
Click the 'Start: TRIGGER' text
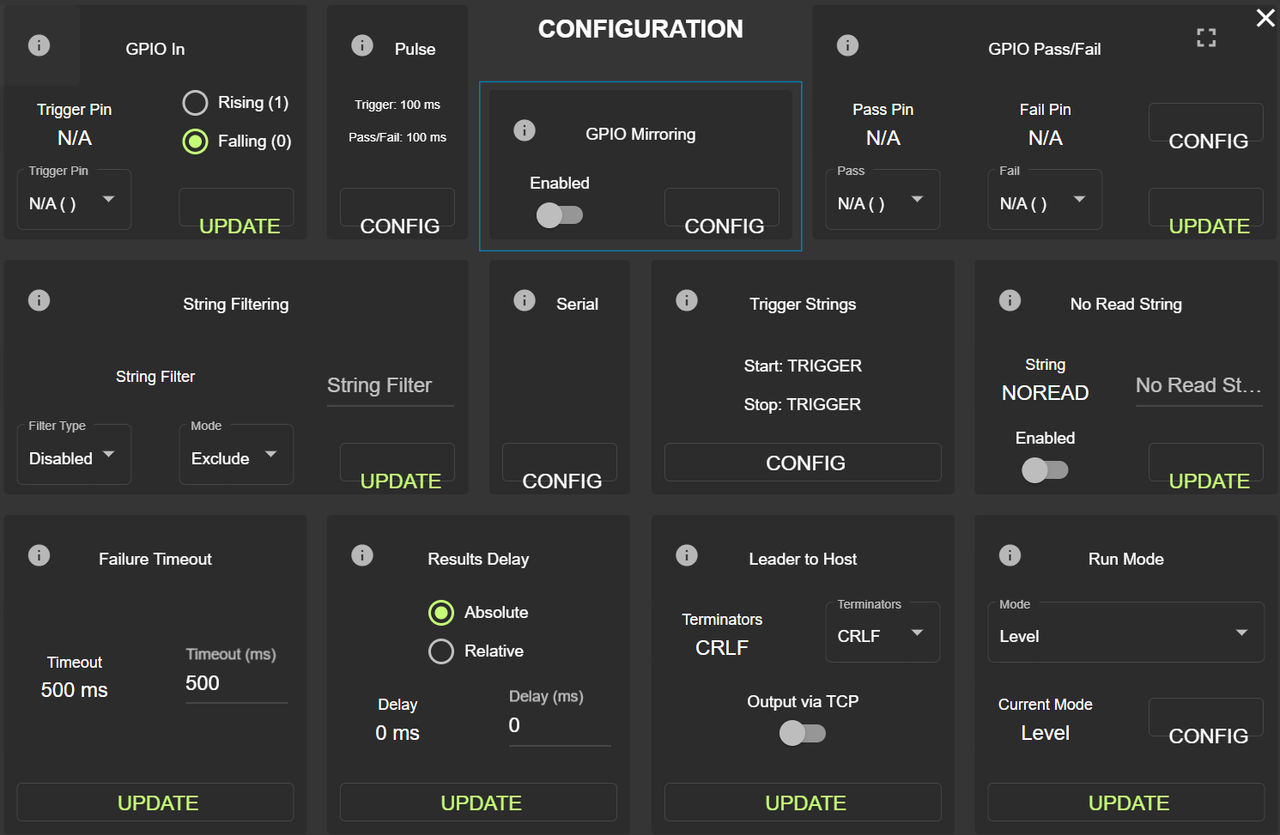tap(803, 366)
